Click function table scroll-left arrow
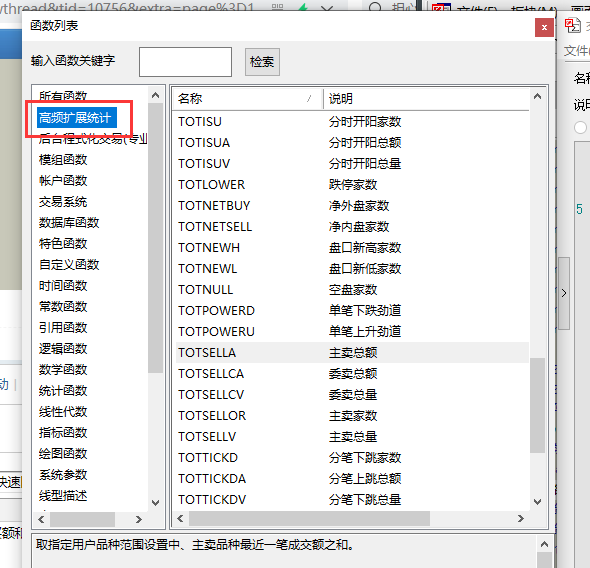Viewport: 590px width, 568px height. coord(180,519)
